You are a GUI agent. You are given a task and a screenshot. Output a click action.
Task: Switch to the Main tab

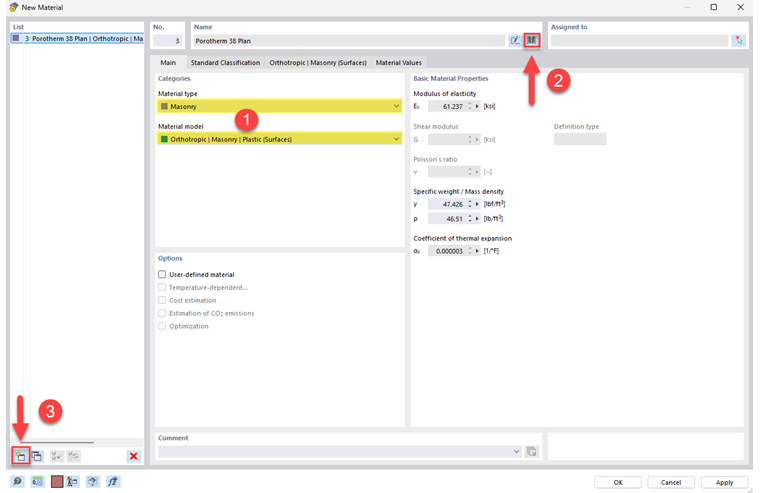coord(168,63)
